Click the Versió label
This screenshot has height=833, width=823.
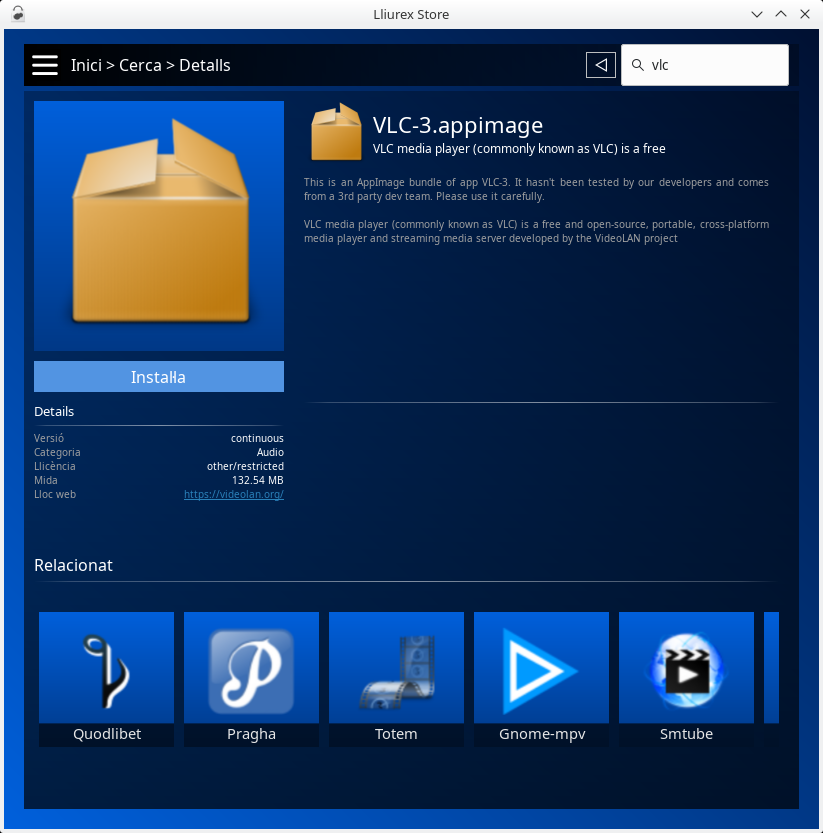point(49,438)
